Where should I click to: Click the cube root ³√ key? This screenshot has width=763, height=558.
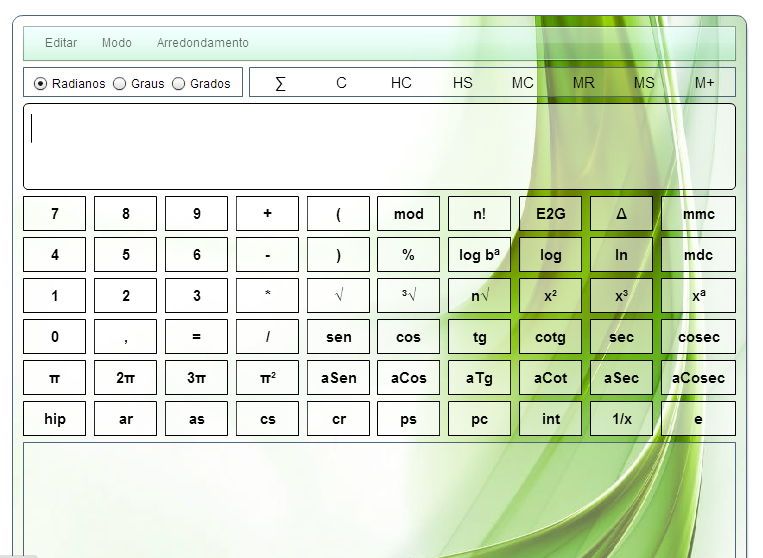pos(409,295)
